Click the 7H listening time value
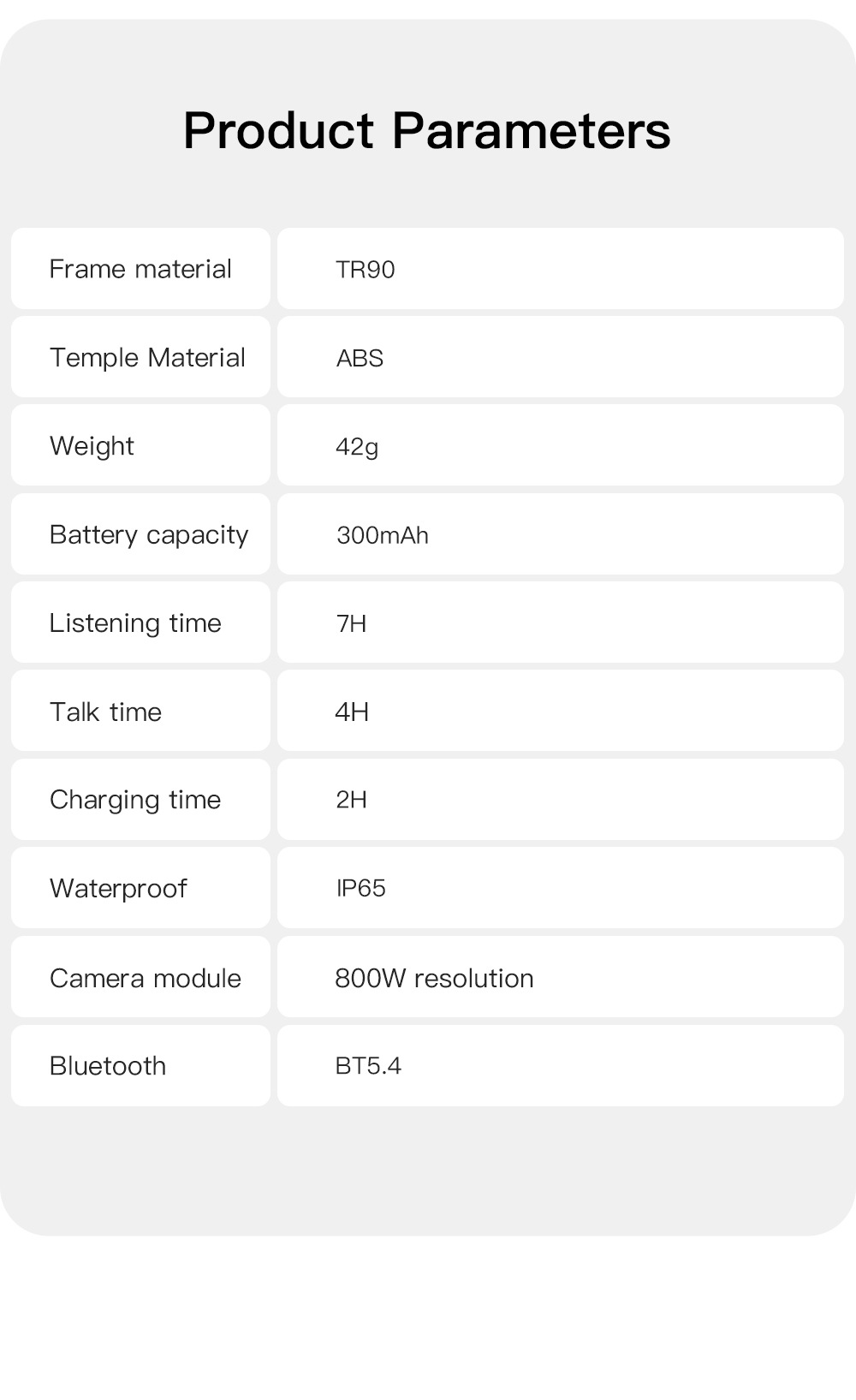The height and width of the screenshot is (1400, 856). 561,622
